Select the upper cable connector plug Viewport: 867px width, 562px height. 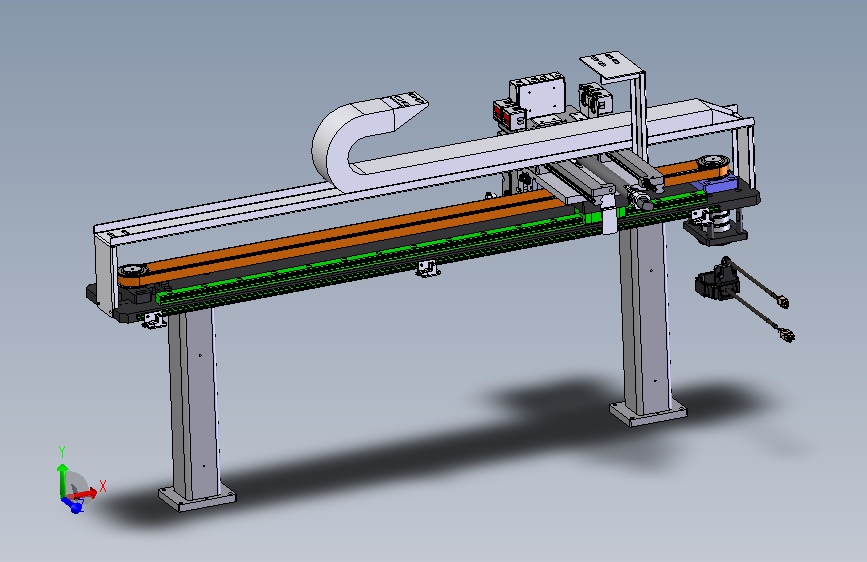783,301
